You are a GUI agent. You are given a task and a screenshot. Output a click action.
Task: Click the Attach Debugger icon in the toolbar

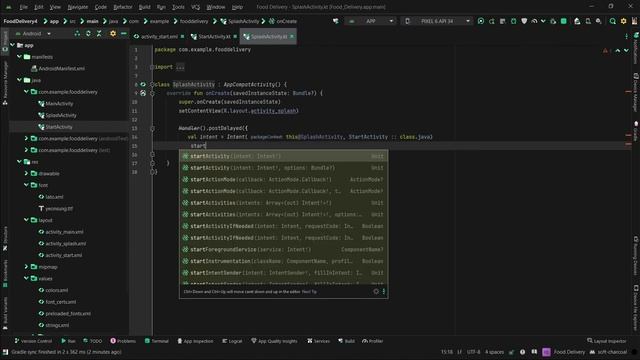pos(553,21)
